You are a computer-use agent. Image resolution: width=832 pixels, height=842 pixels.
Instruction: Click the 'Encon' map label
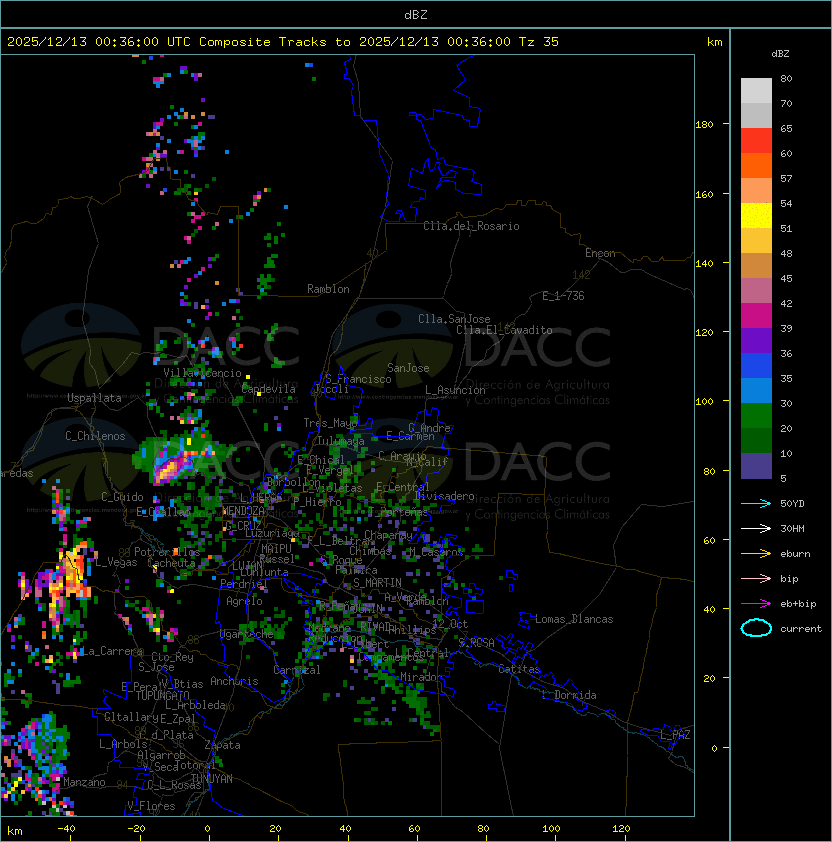point(600,253)
